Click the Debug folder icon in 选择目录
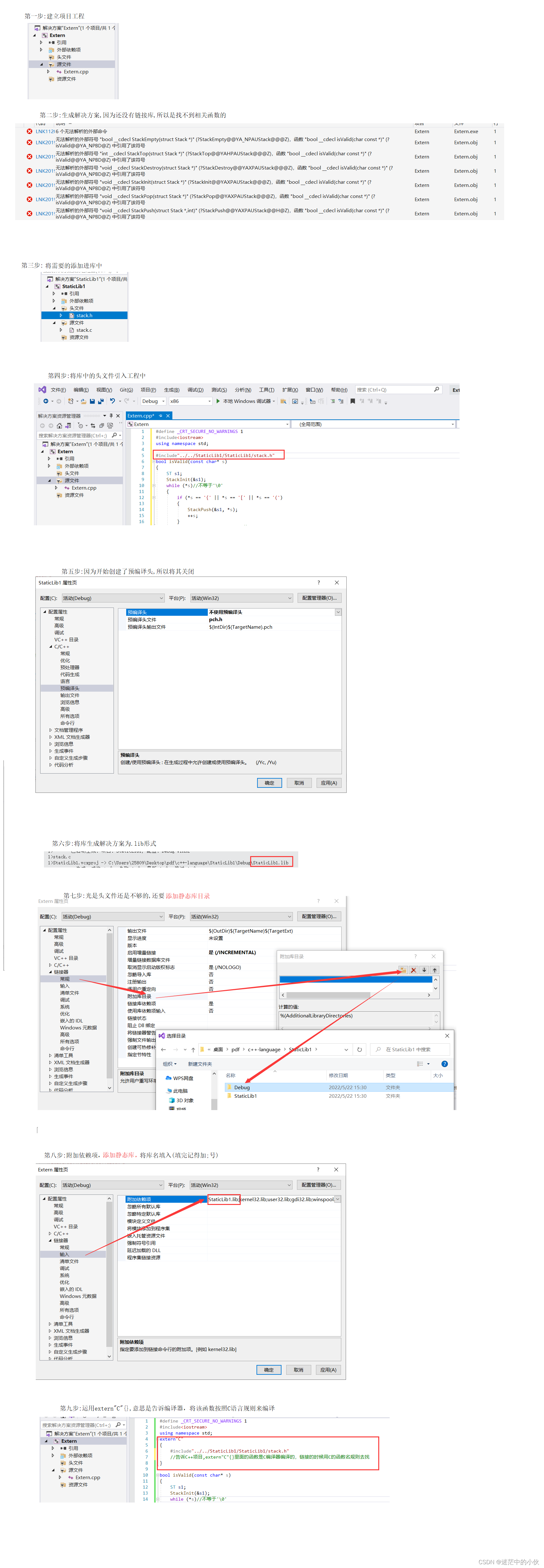 229,1087
